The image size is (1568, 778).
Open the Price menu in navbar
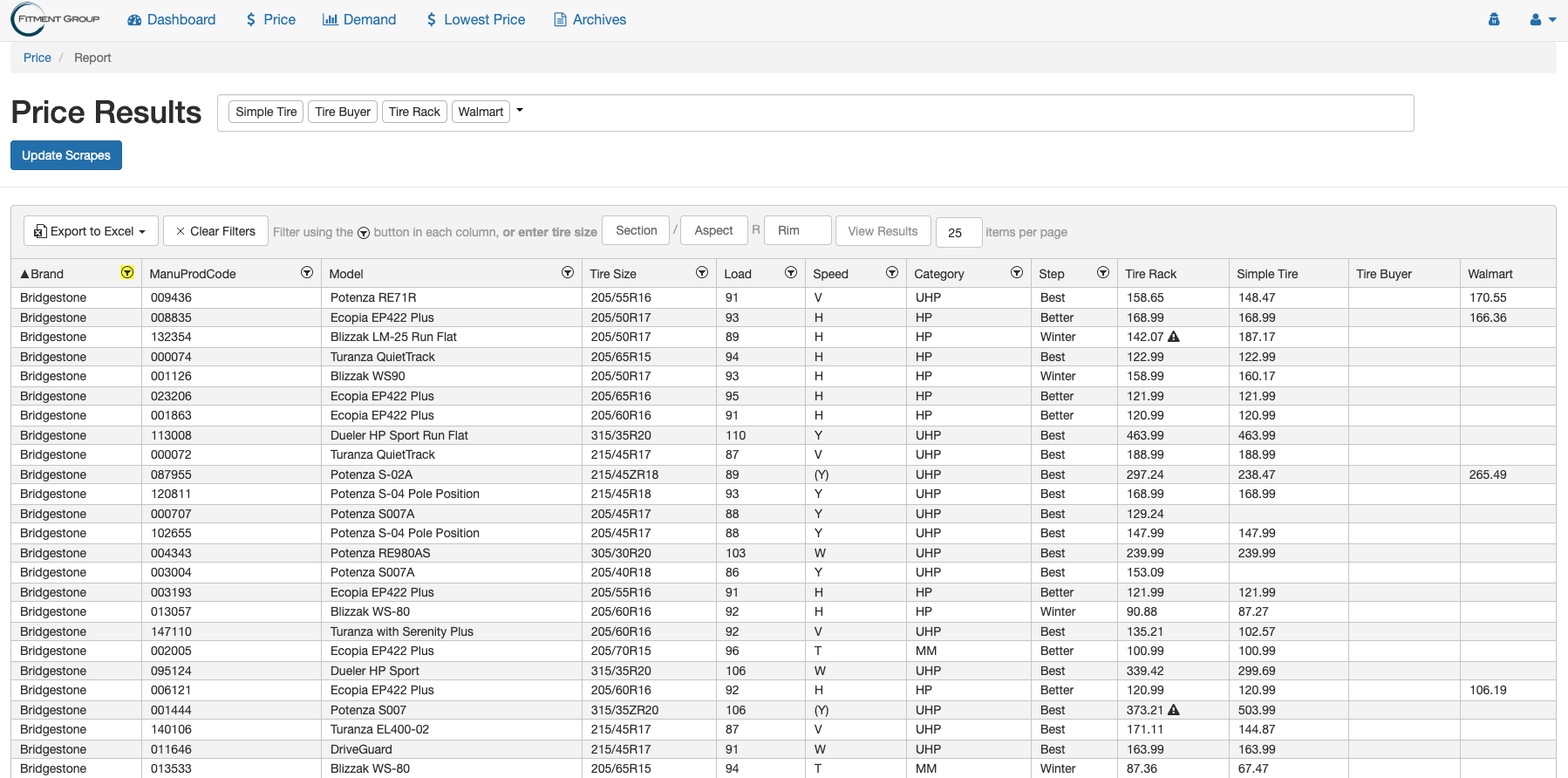[x=271, y=19]
